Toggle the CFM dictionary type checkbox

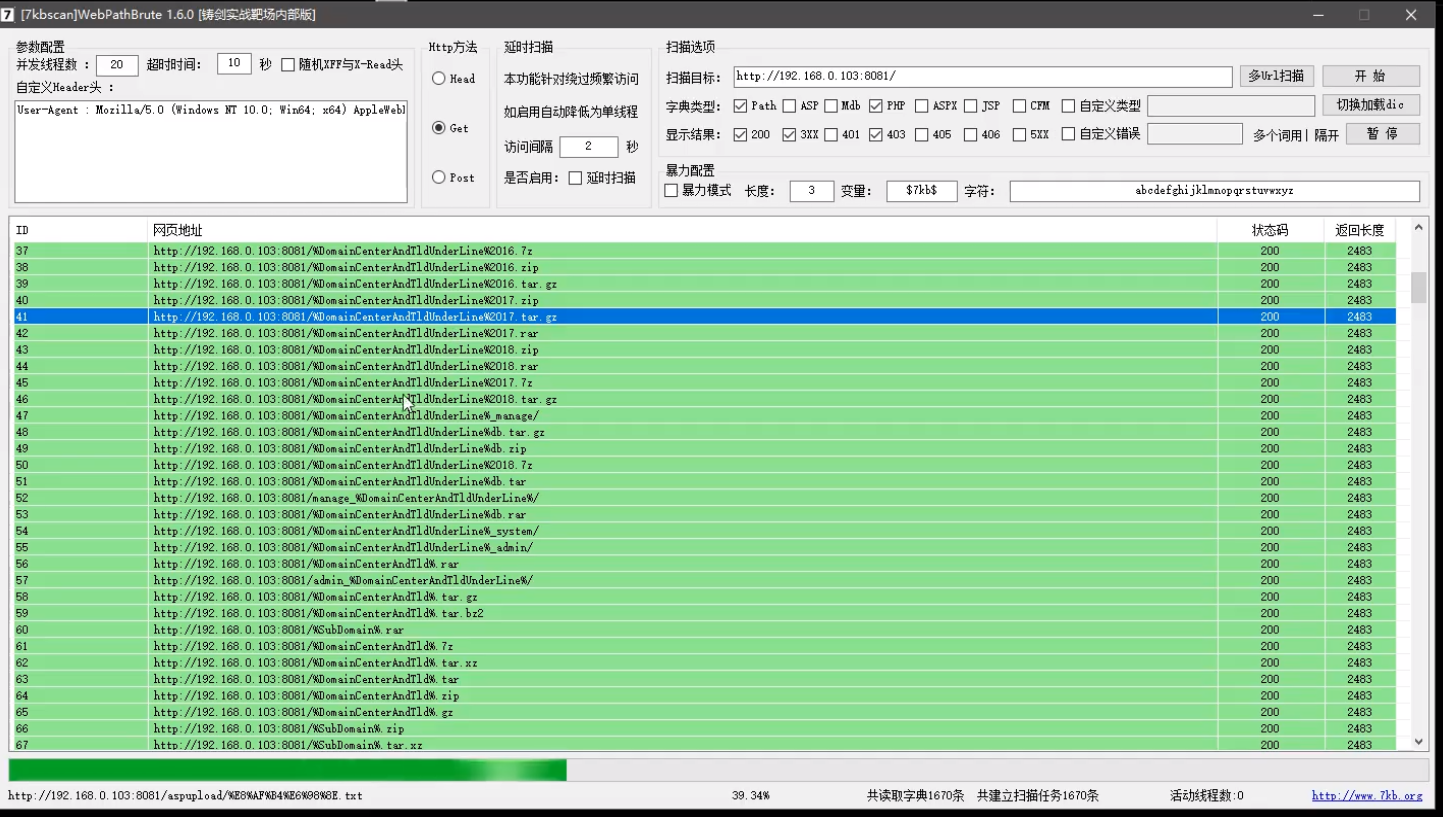[1019, 106]
